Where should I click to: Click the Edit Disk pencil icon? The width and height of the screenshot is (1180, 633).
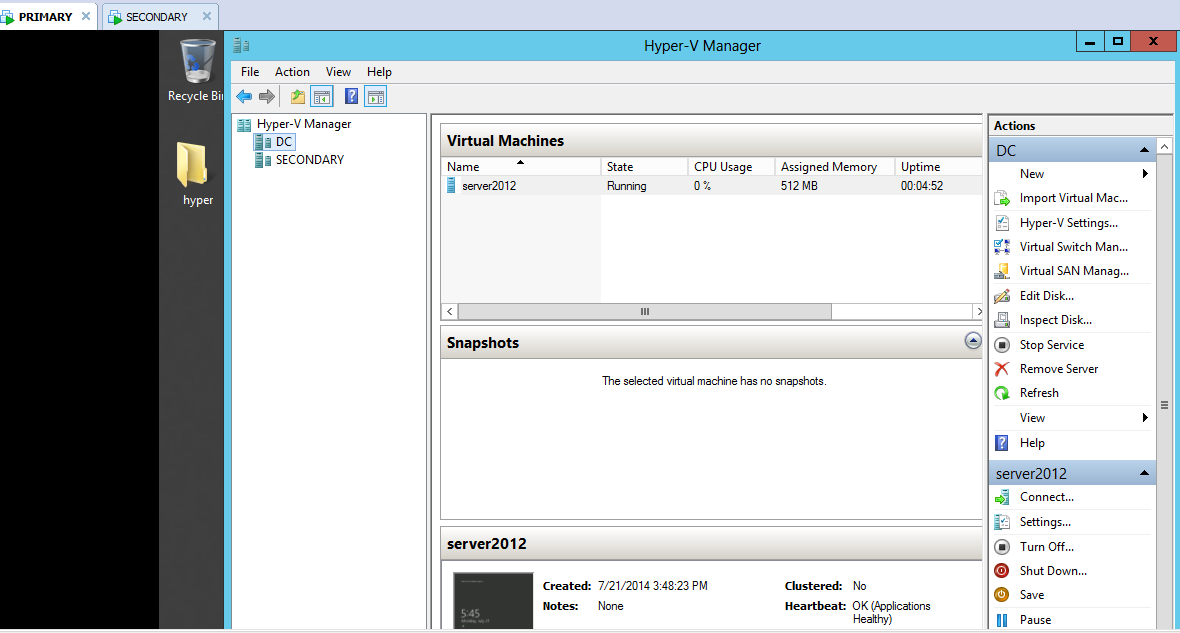pos(1002,296)
